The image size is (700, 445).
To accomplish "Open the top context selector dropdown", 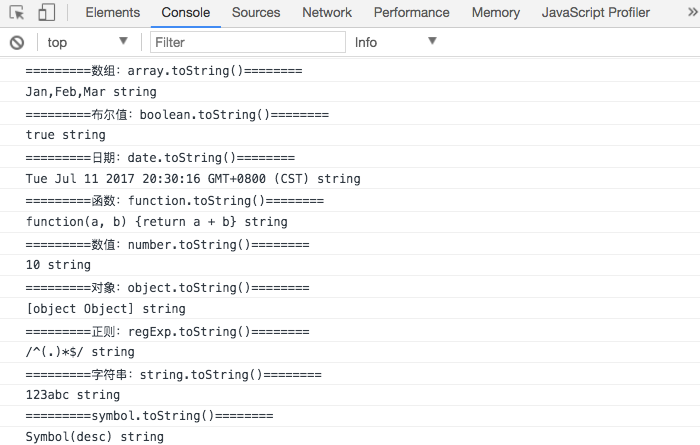I will click(88, 42).
